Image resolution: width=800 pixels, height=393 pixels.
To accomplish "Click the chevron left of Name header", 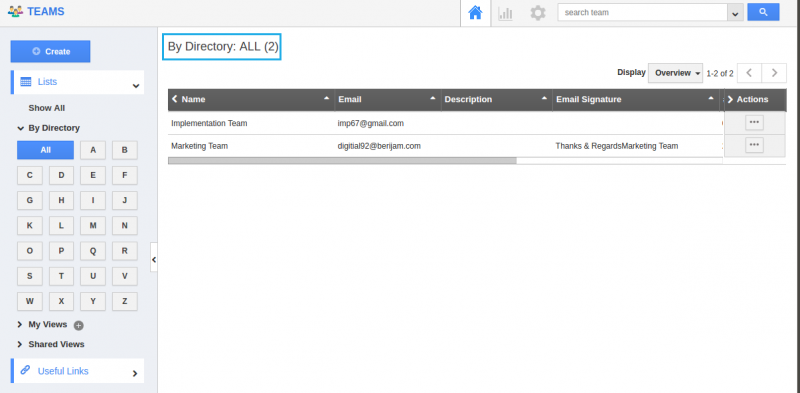I will [x=174, y=99].
